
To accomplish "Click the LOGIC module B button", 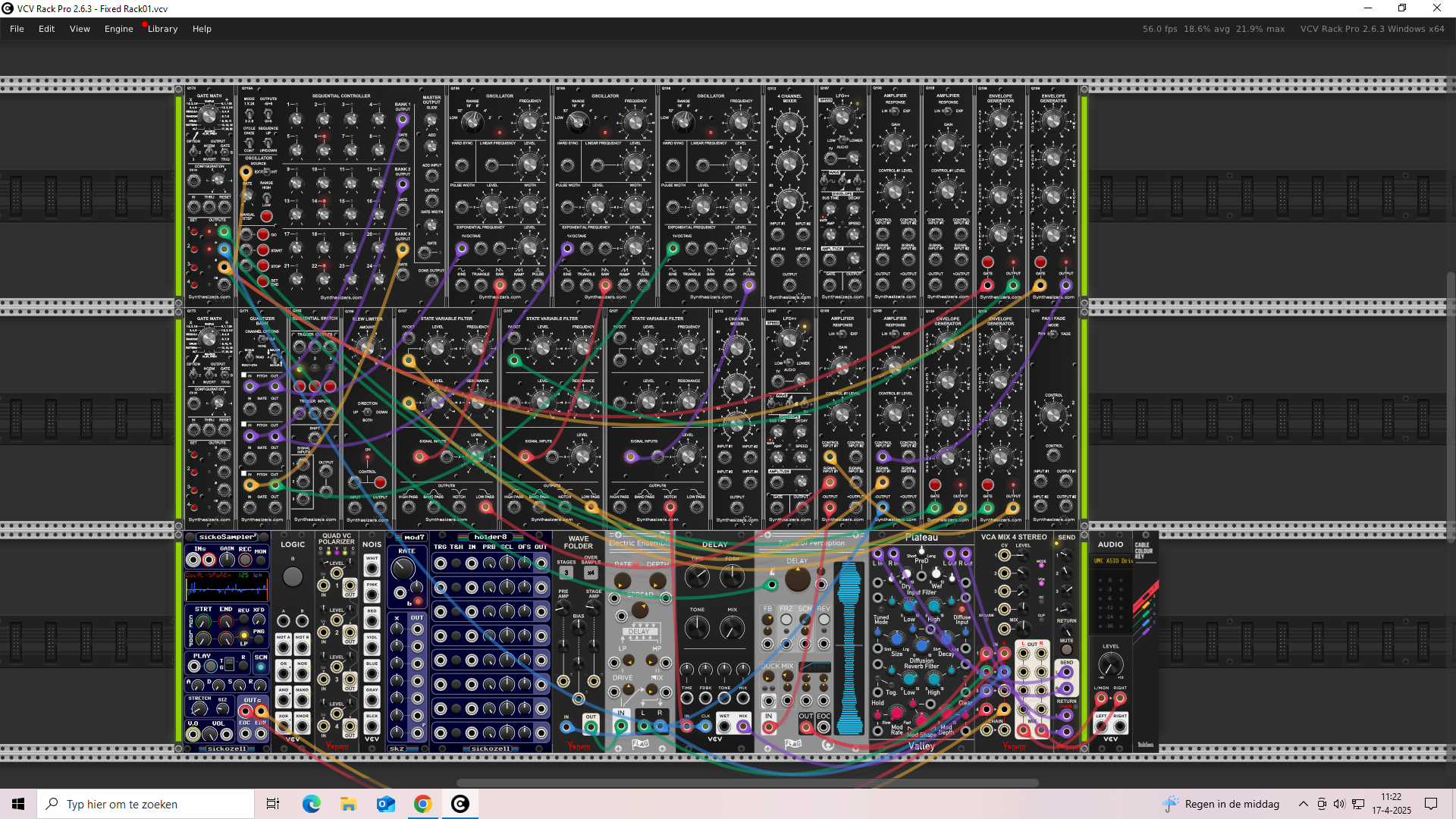I will (293, 576).
